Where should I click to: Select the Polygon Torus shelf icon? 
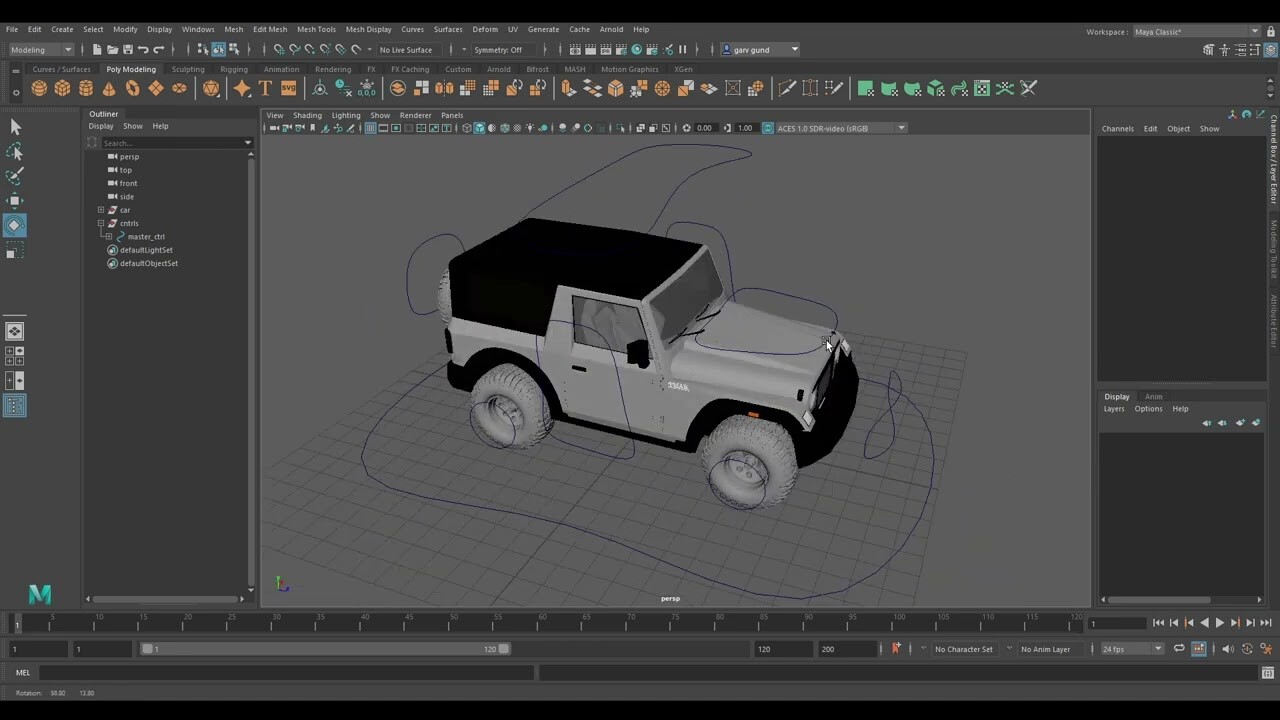pyautogui.click(x=134, y=88)
